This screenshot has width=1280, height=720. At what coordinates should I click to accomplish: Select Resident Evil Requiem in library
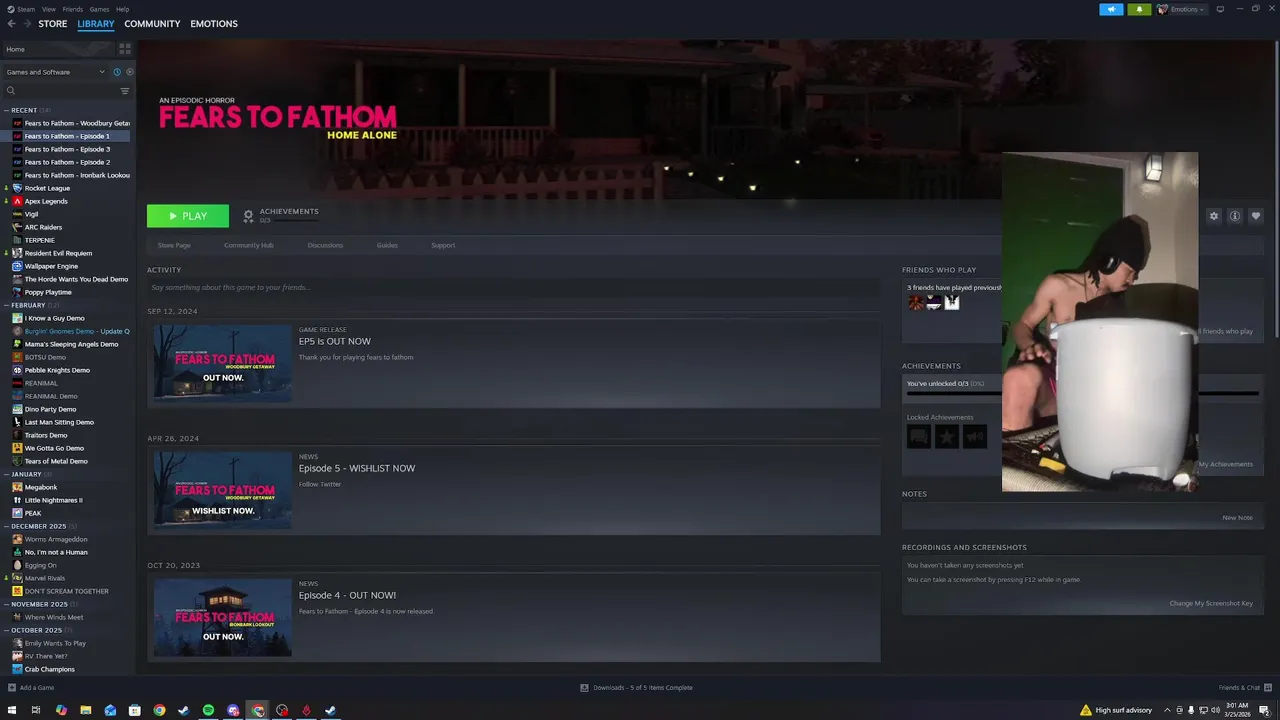58,253
